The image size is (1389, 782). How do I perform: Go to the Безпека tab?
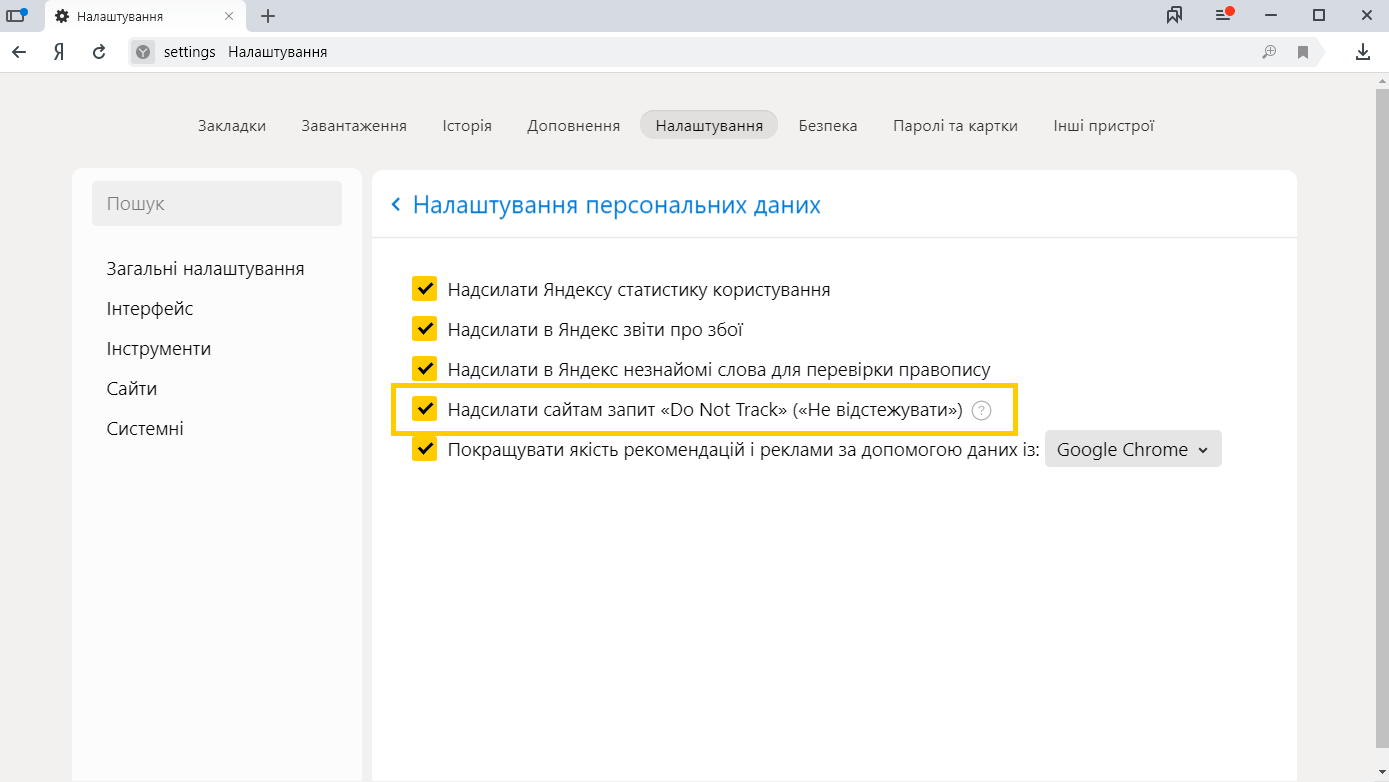[828, 125]
